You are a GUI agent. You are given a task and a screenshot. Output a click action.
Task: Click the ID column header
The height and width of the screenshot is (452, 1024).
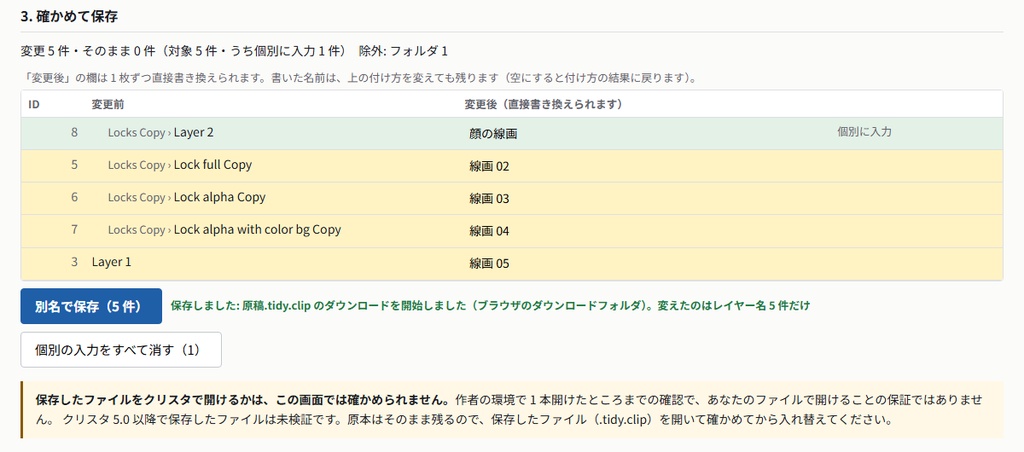tap(34, 104)
